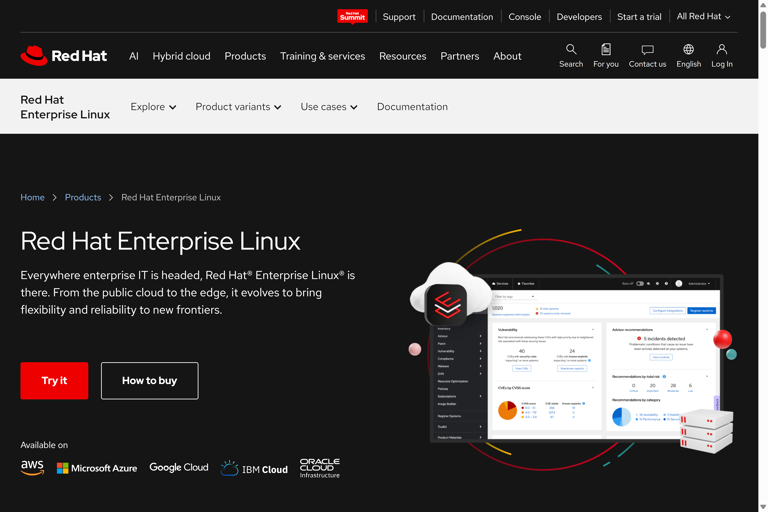Click the Oracle Cloud Infrastructure logo
The image size is (768, 512).
coord(320,468)
